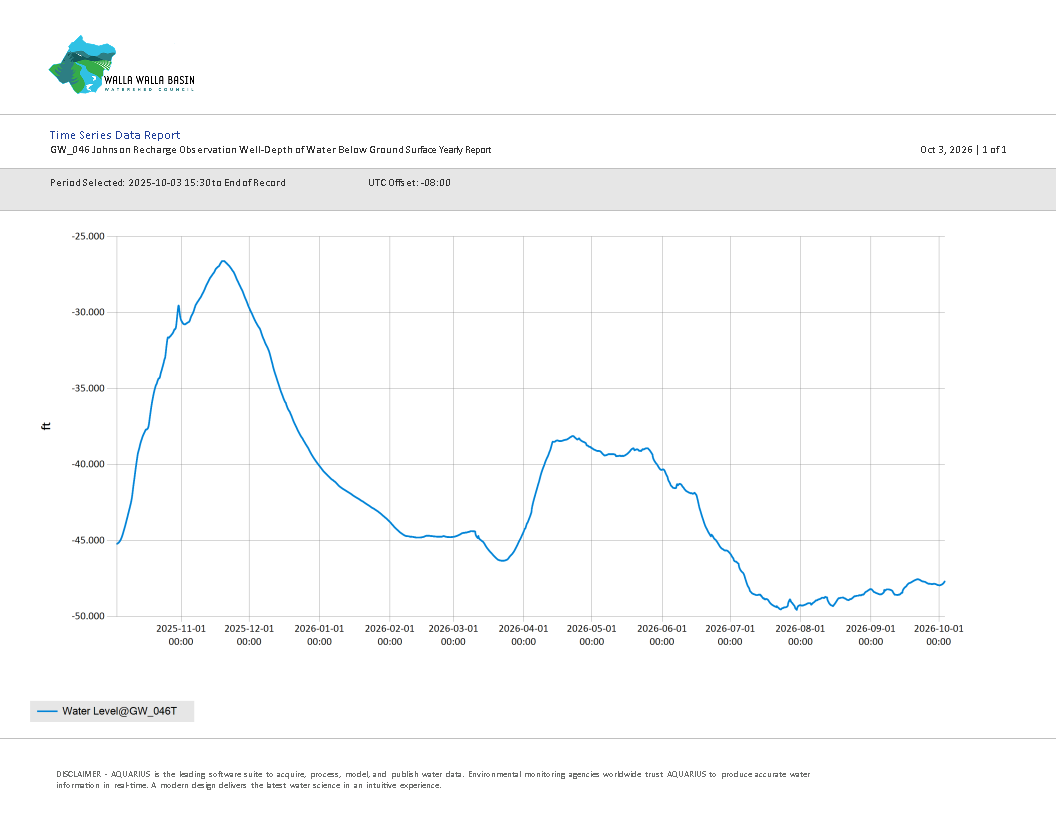
Task: Click the 2026-07-01 x-axis date label
Action: [730, 635]
